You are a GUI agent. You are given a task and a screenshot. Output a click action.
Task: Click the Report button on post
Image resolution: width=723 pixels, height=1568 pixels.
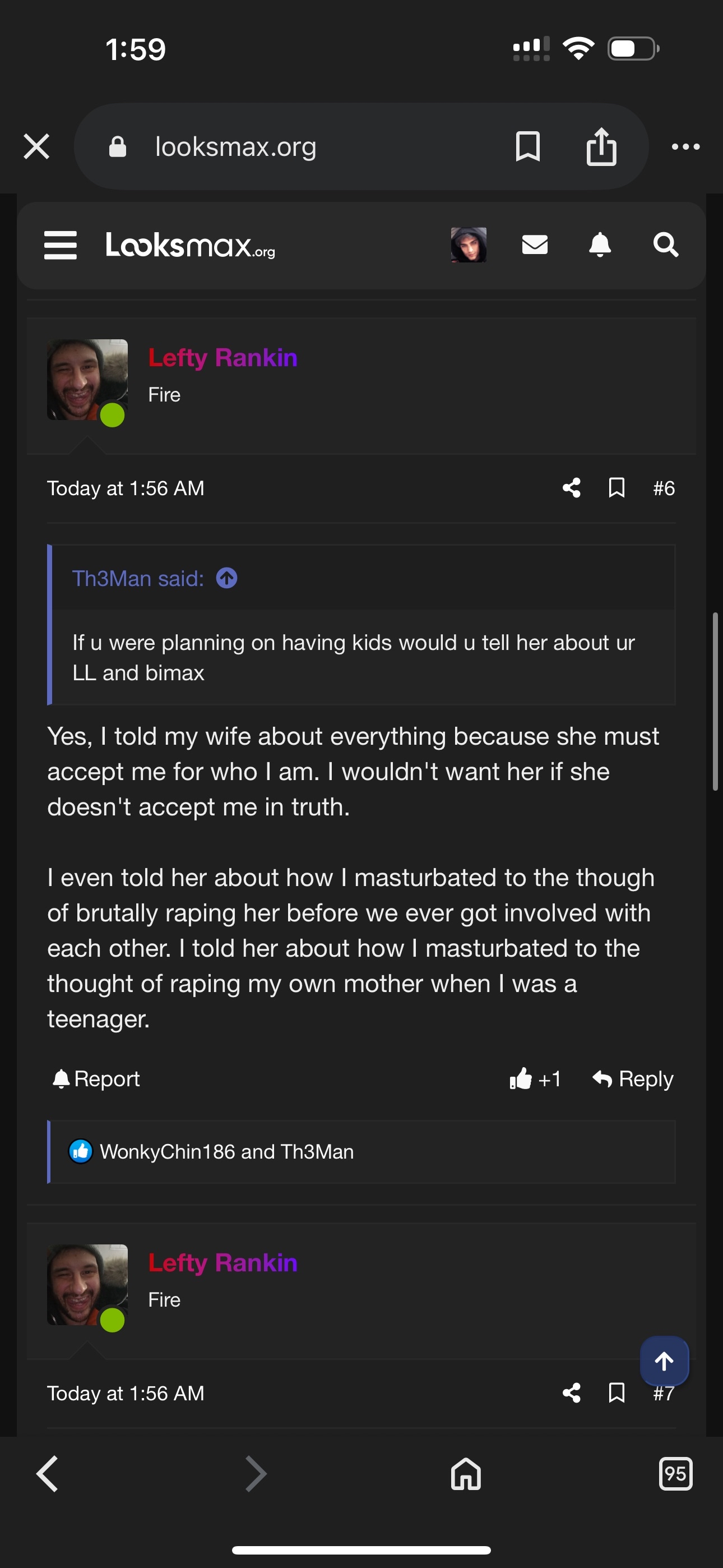point(96,1079)
